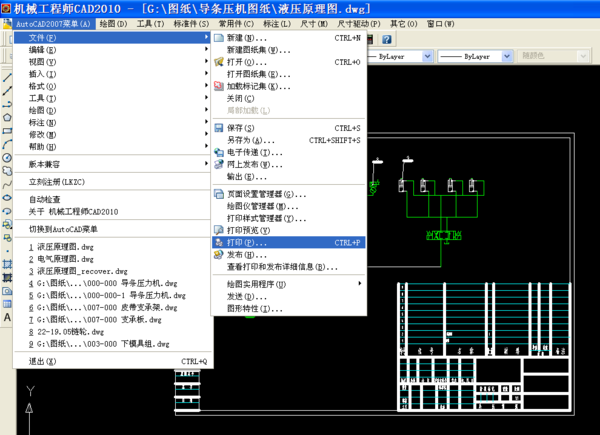
Task: Select the Construction line tool
Action: 7,91
